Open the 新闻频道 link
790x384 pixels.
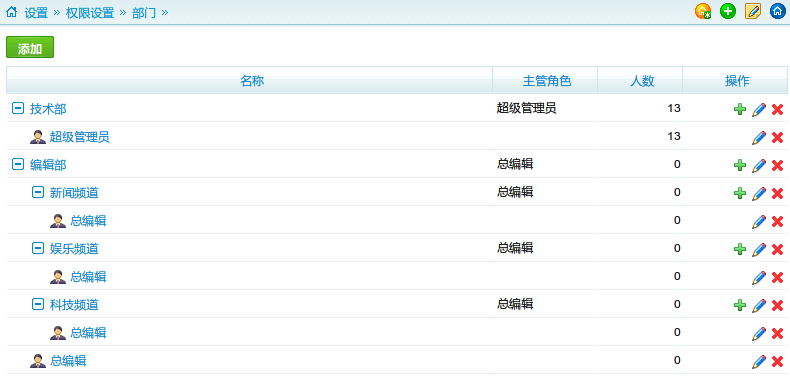[x=74, y=193]
